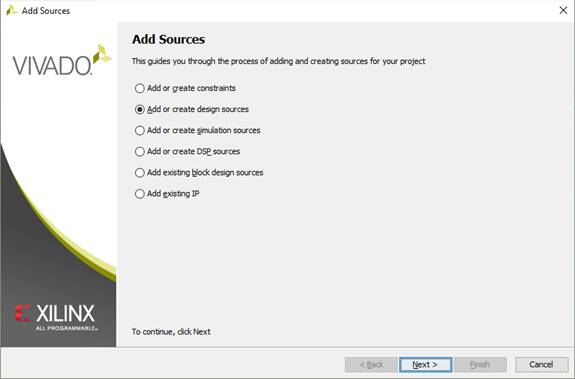This screenshot has width=575, height=379.
Task: Click the disabled Finish button
Action: coord(480,364)
